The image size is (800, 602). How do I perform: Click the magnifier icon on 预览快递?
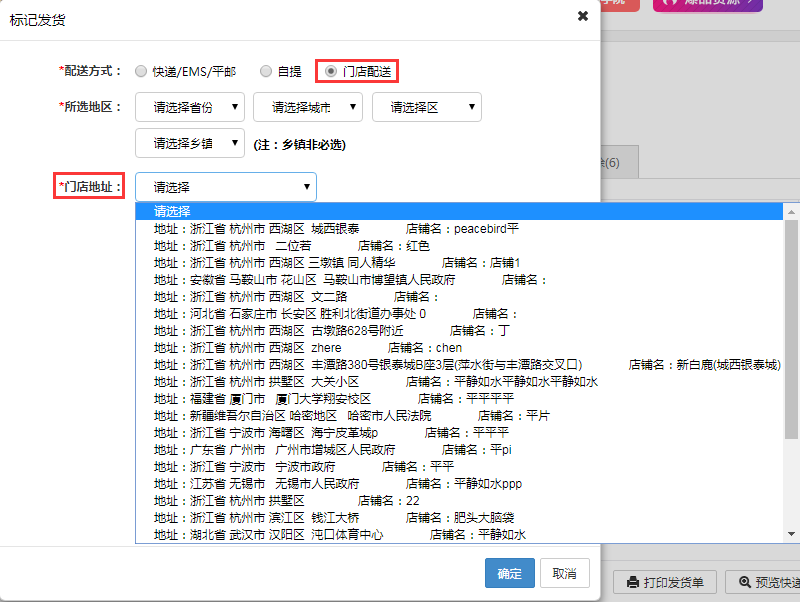click(745, 582)
